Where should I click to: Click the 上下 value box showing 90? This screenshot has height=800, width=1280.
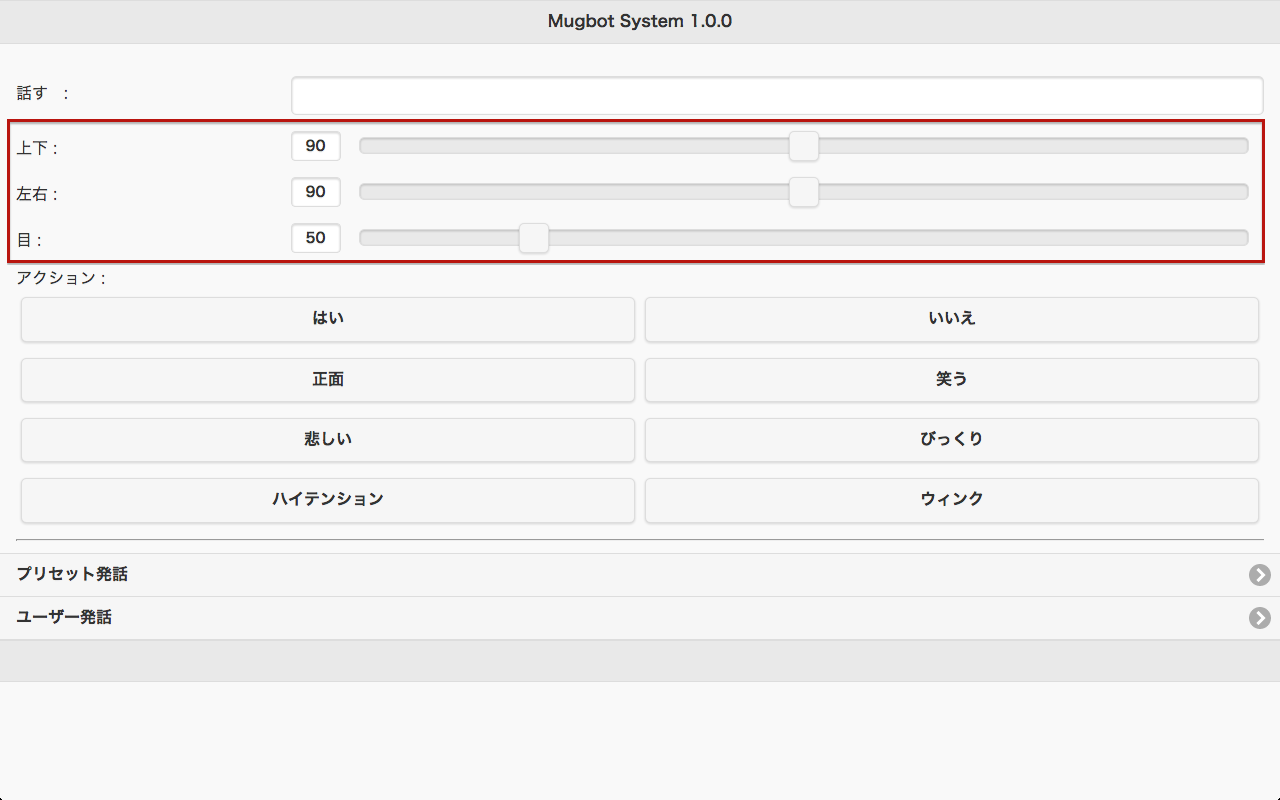(x=316, y=146)
